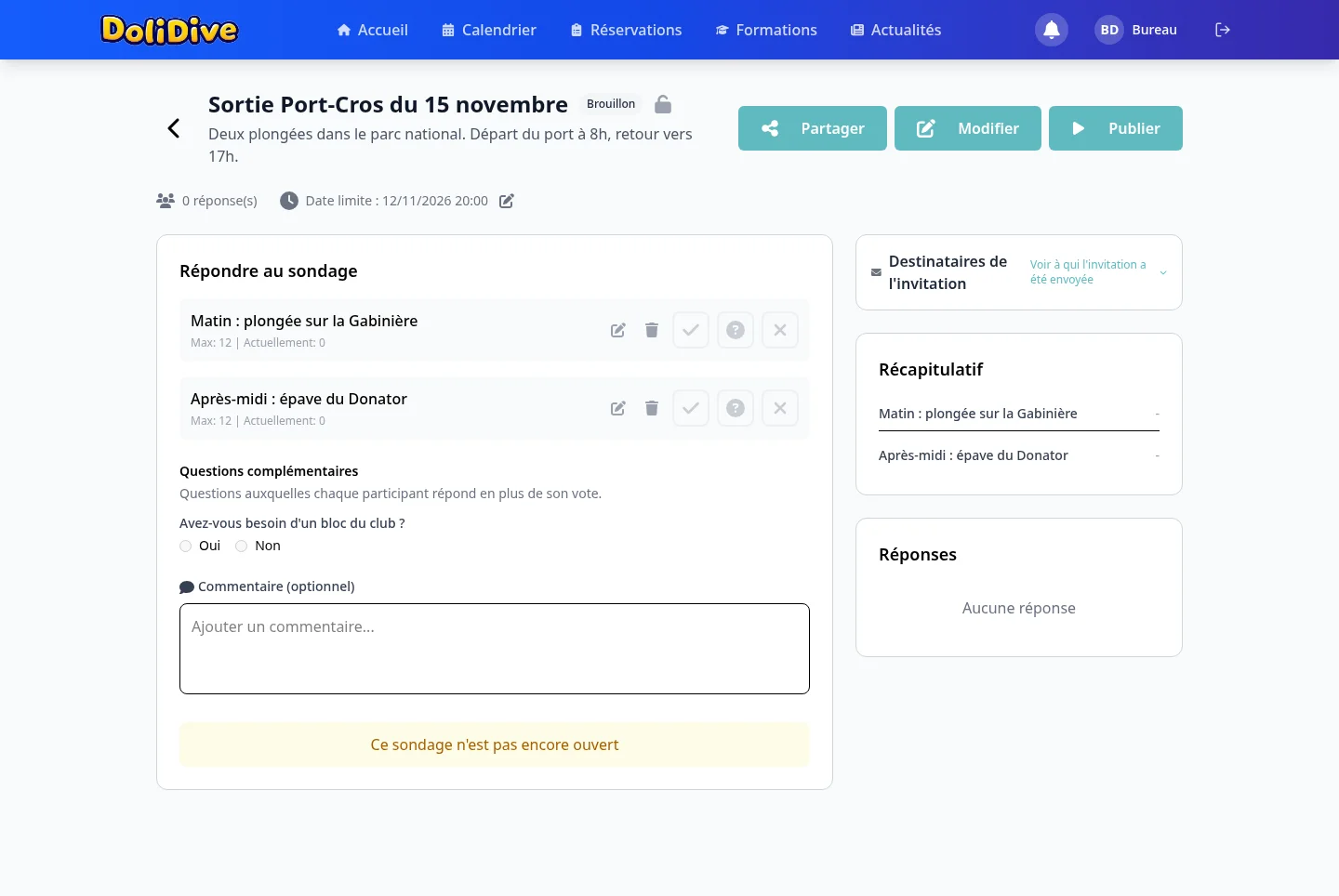Click the people icon beside 0 réponse(s)
Screen dimensions: 1339x896
click(166, 201)
